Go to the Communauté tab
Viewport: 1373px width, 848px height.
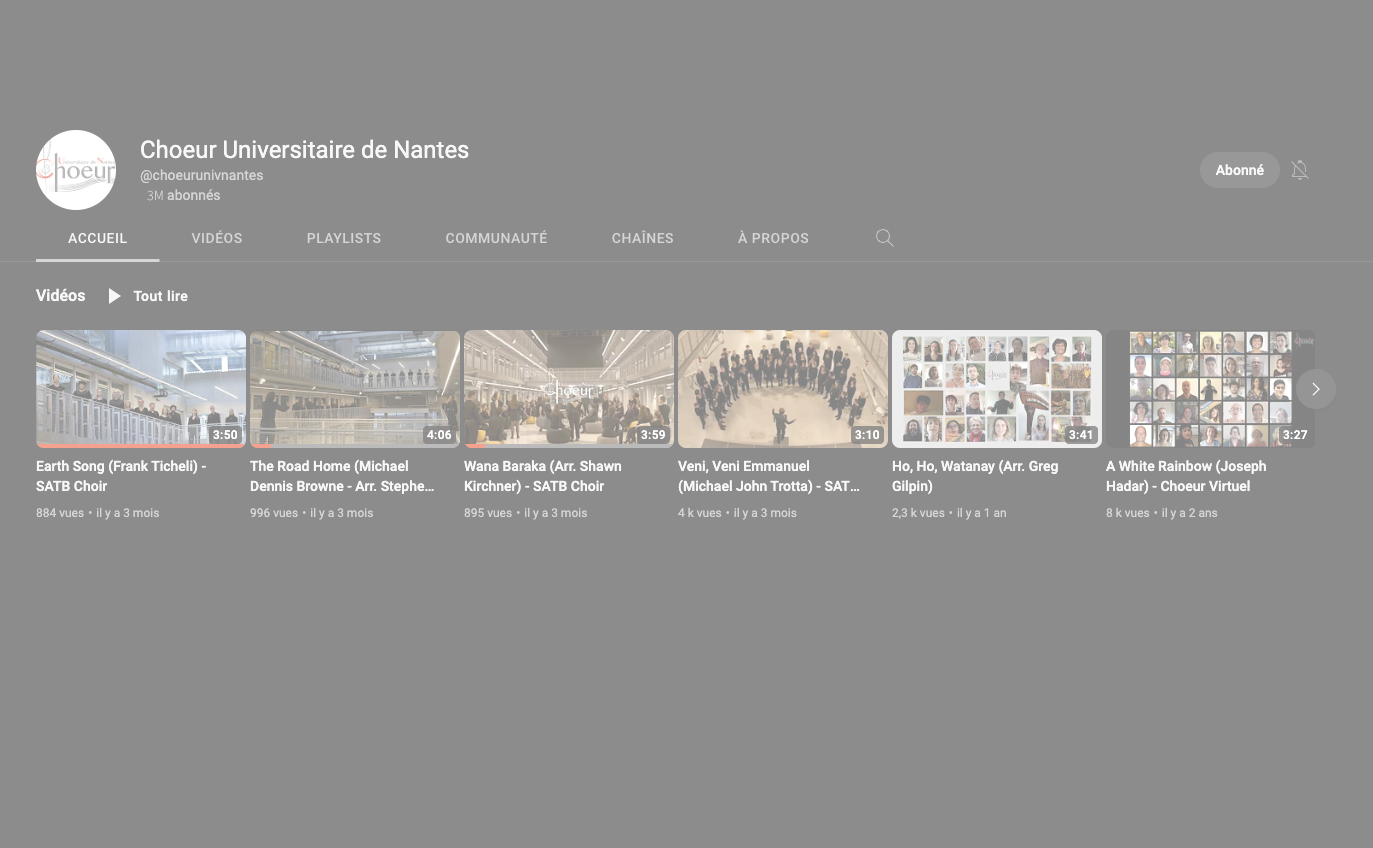click(x=496, y=238)
